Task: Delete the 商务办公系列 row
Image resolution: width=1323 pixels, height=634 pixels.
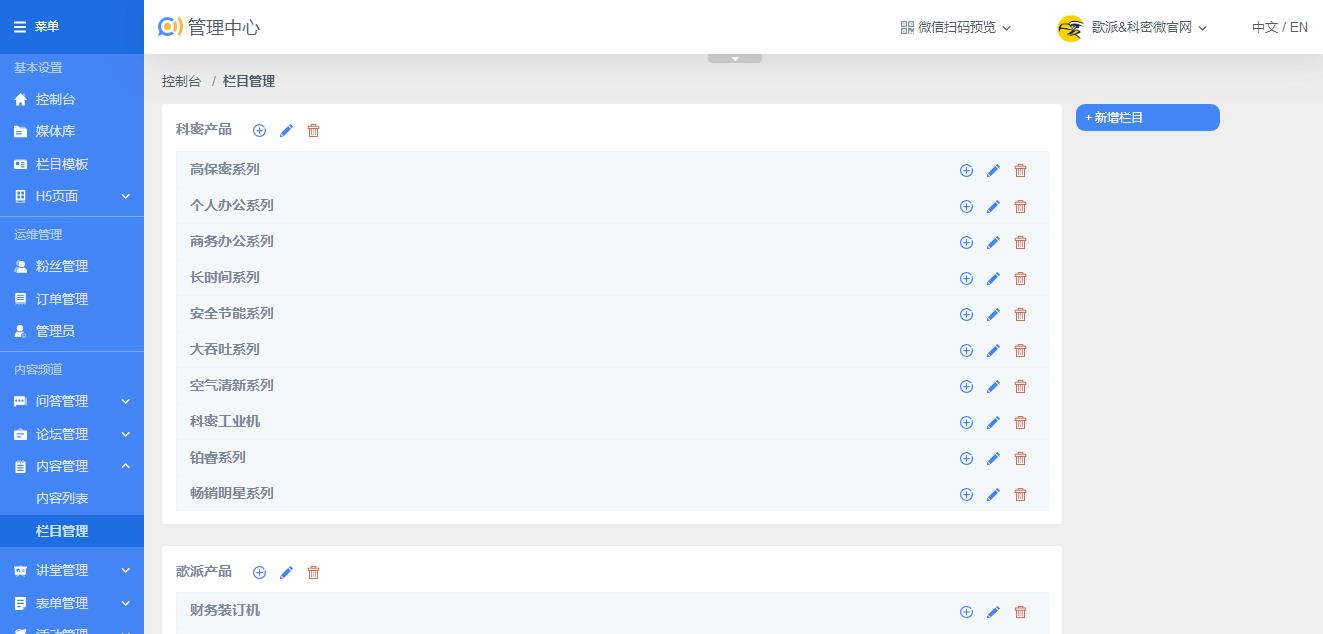Action: (1020, 243)
